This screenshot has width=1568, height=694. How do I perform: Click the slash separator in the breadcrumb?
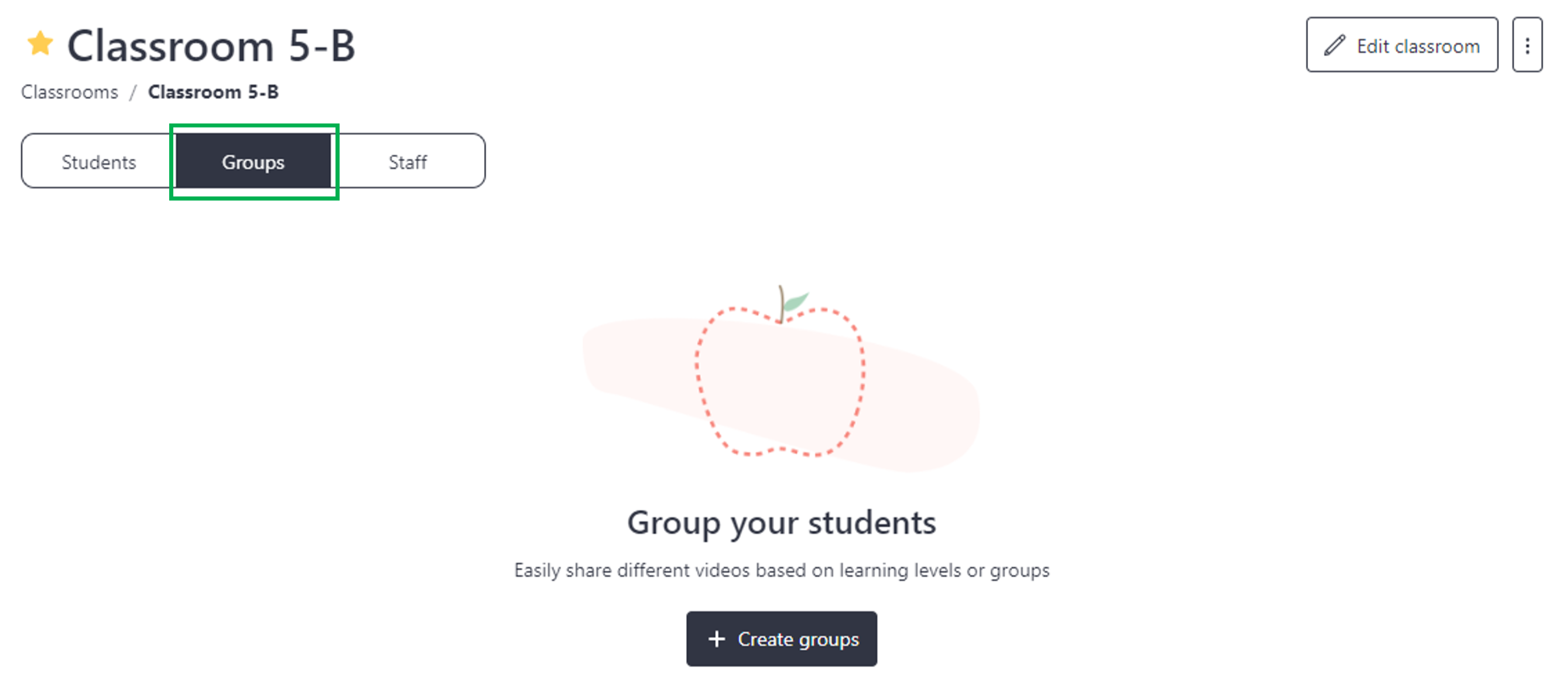tap(133, 92)
